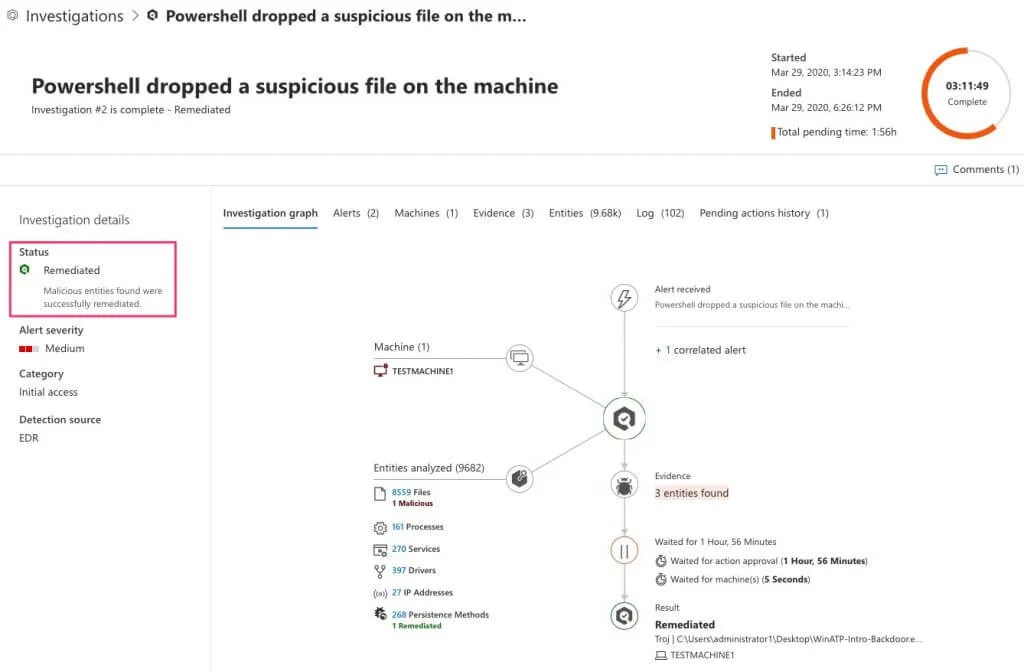Open the 268 Persistence Methods link
The image size is (1024, 672).
click(440, 614)
